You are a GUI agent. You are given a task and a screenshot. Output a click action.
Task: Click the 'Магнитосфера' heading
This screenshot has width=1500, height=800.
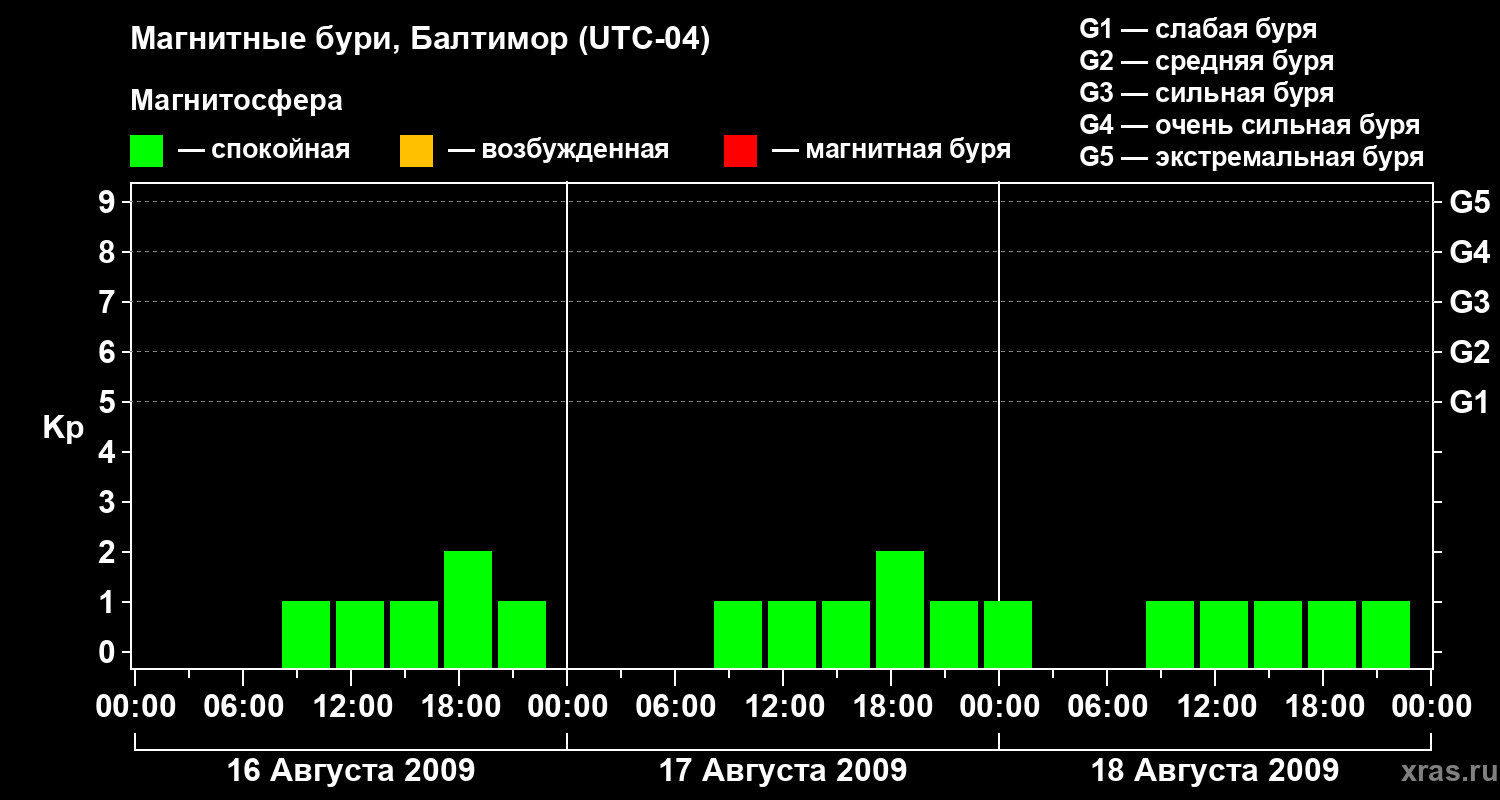coord(236,101)
